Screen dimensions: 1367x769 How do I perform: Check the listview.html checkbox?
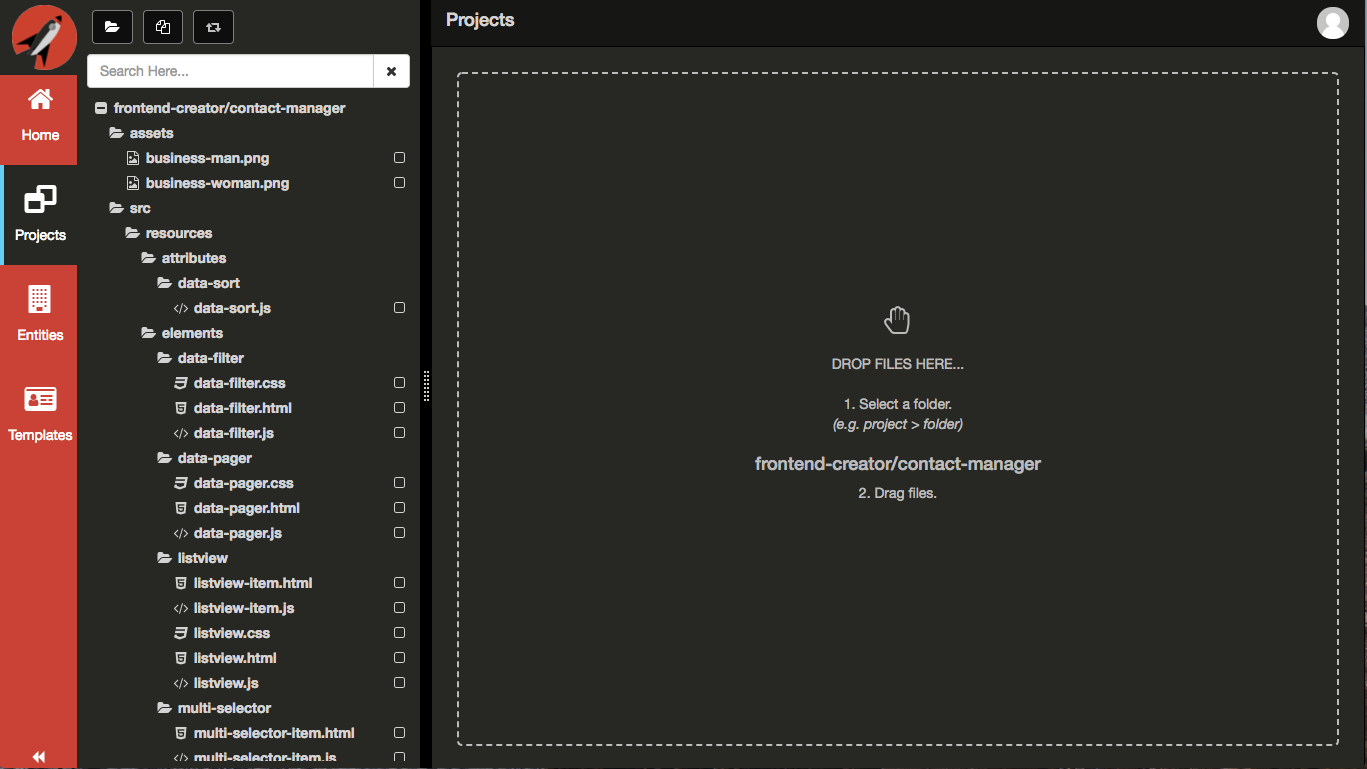pyautogui.click(x=399, y=658)
